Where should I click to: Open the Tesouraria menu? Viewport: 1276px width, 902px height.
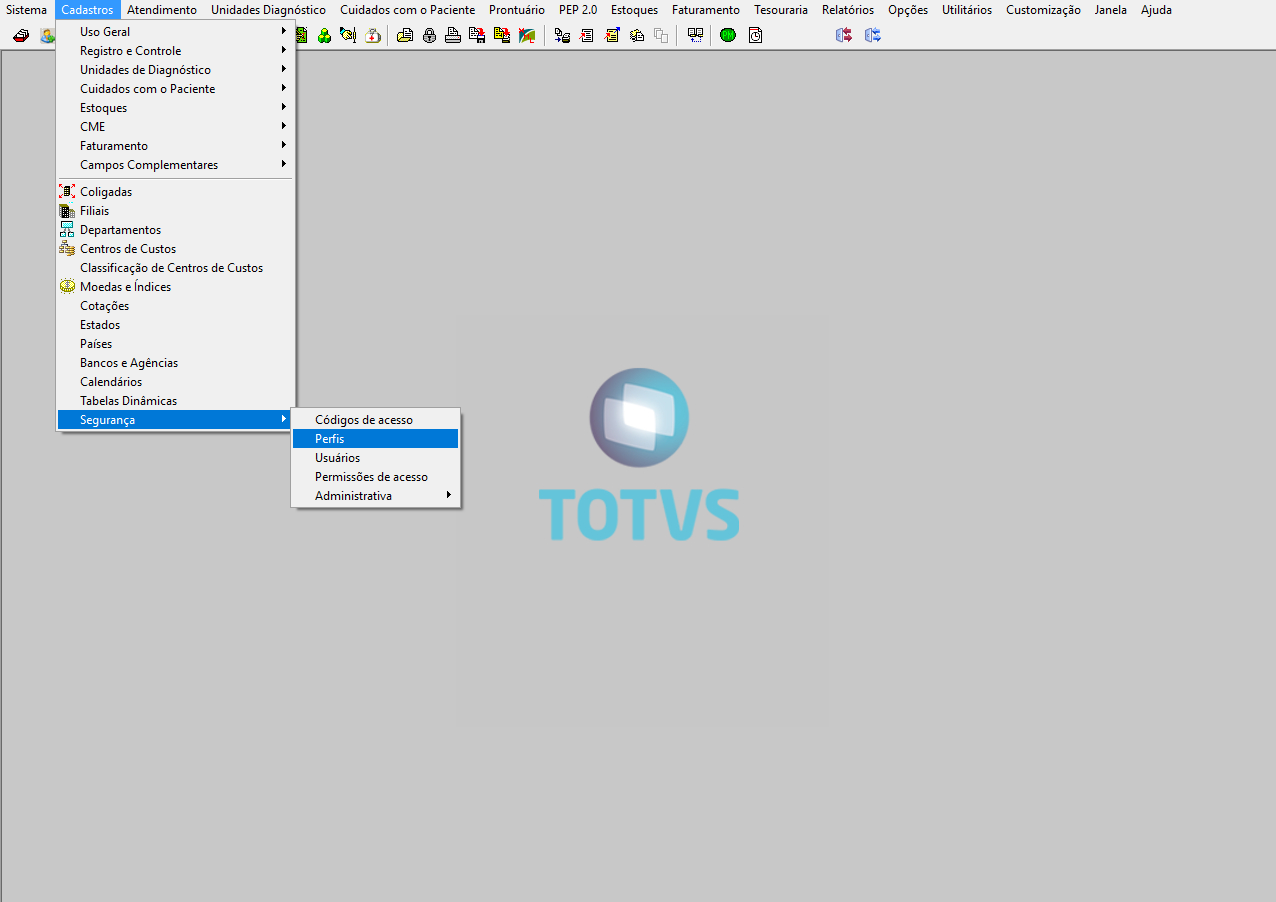point(781,10)
